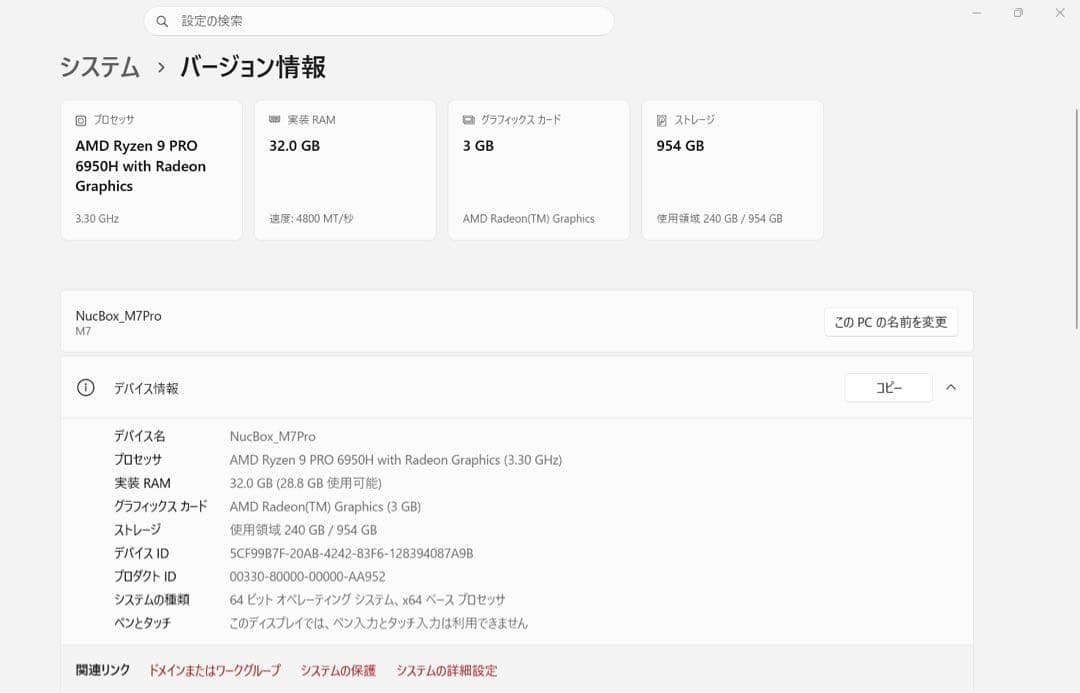This screenshot has height=693, width=1080.
Task: Click the search magnifier icon
Action: pos(163,21)
